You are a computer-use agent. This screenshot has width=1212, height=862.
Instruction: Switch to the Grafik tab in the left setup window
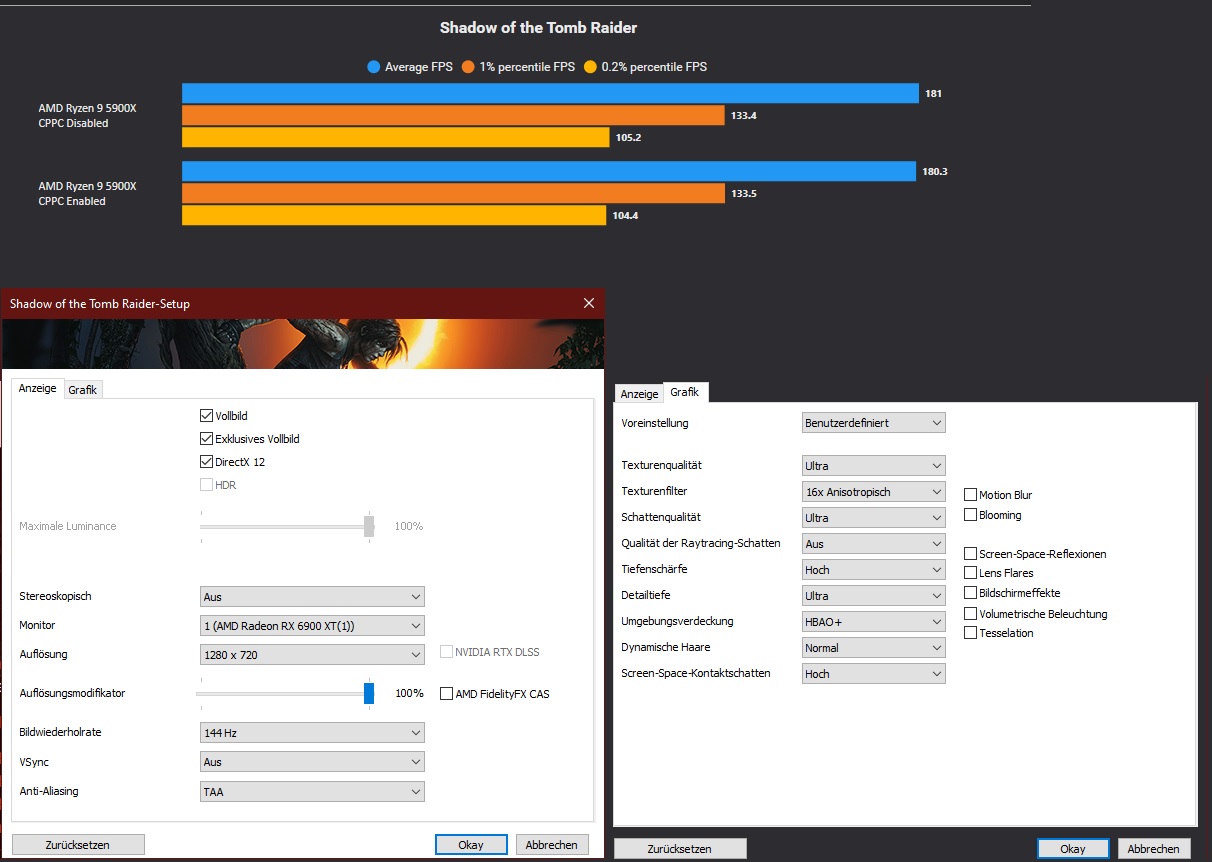pos(83,390)
